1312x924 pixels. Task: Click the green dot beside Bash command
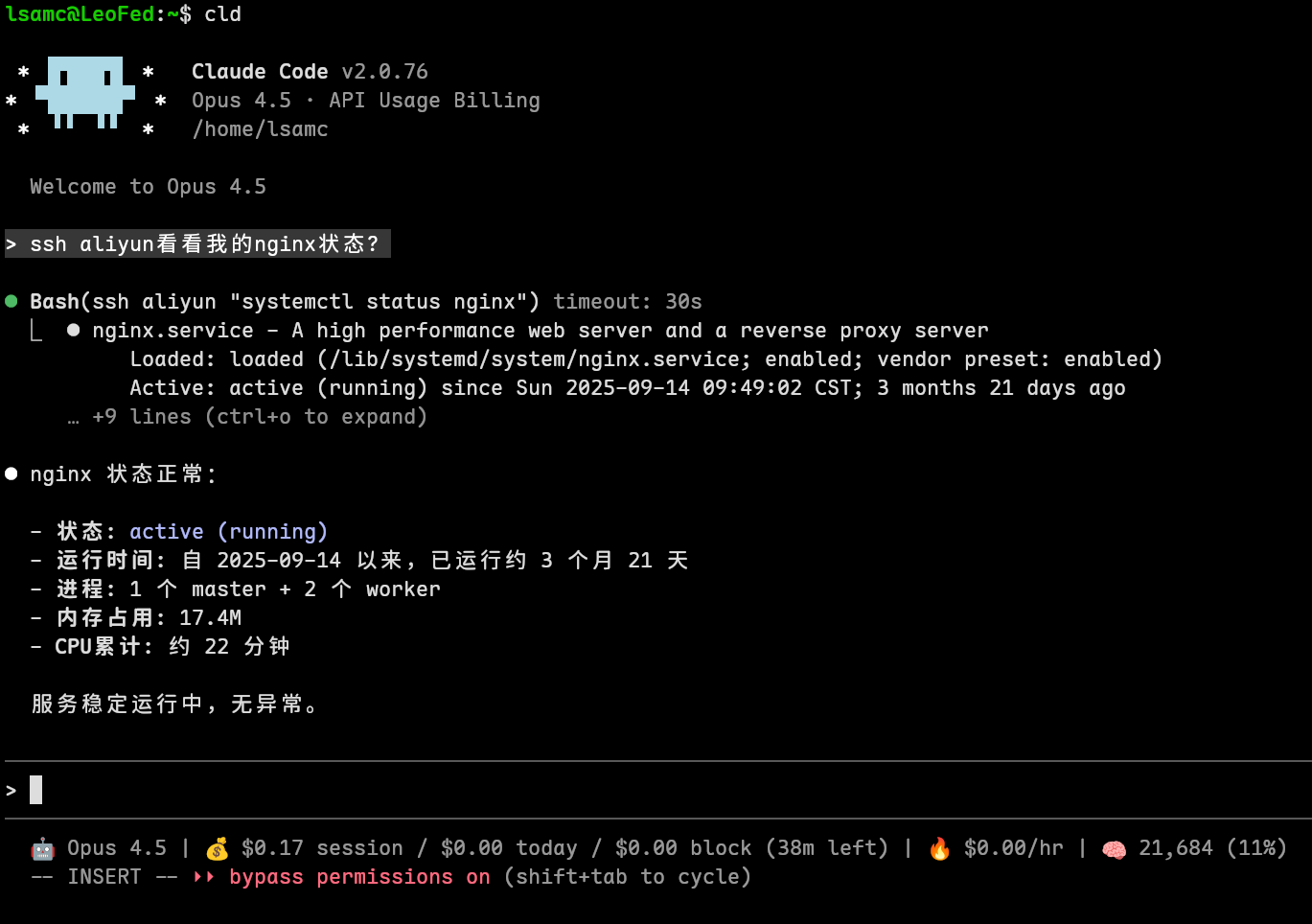[12, 302]
